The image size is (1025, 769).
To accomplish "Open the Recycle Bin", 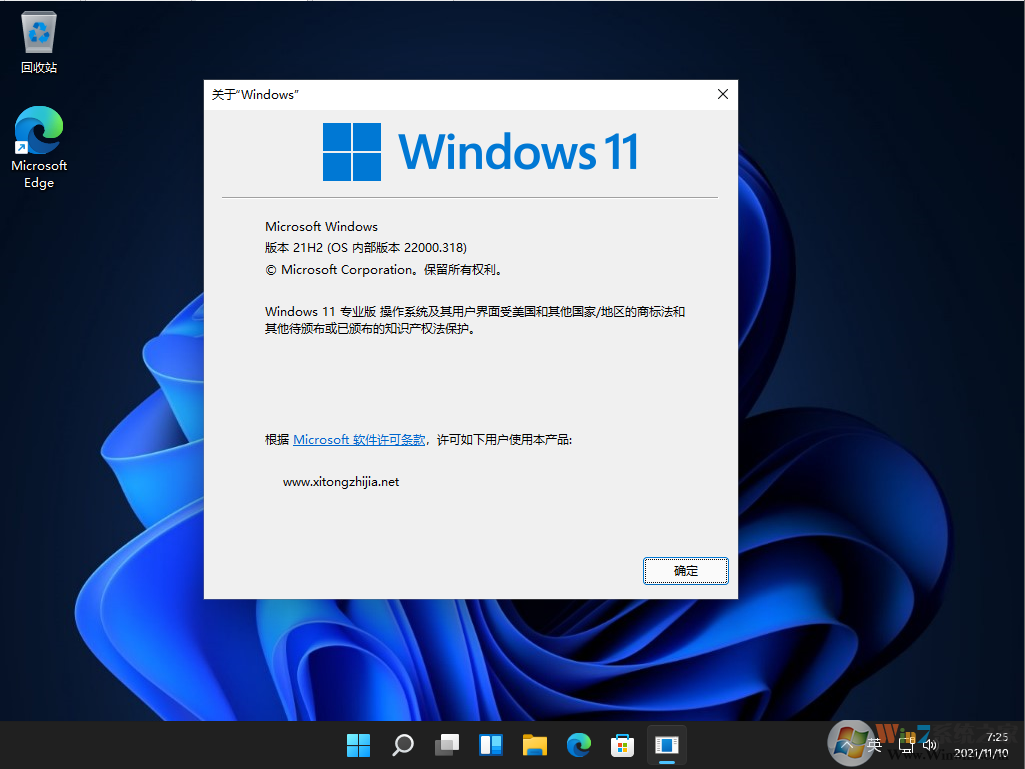I will pyautogui.click(x=38, y=35).
